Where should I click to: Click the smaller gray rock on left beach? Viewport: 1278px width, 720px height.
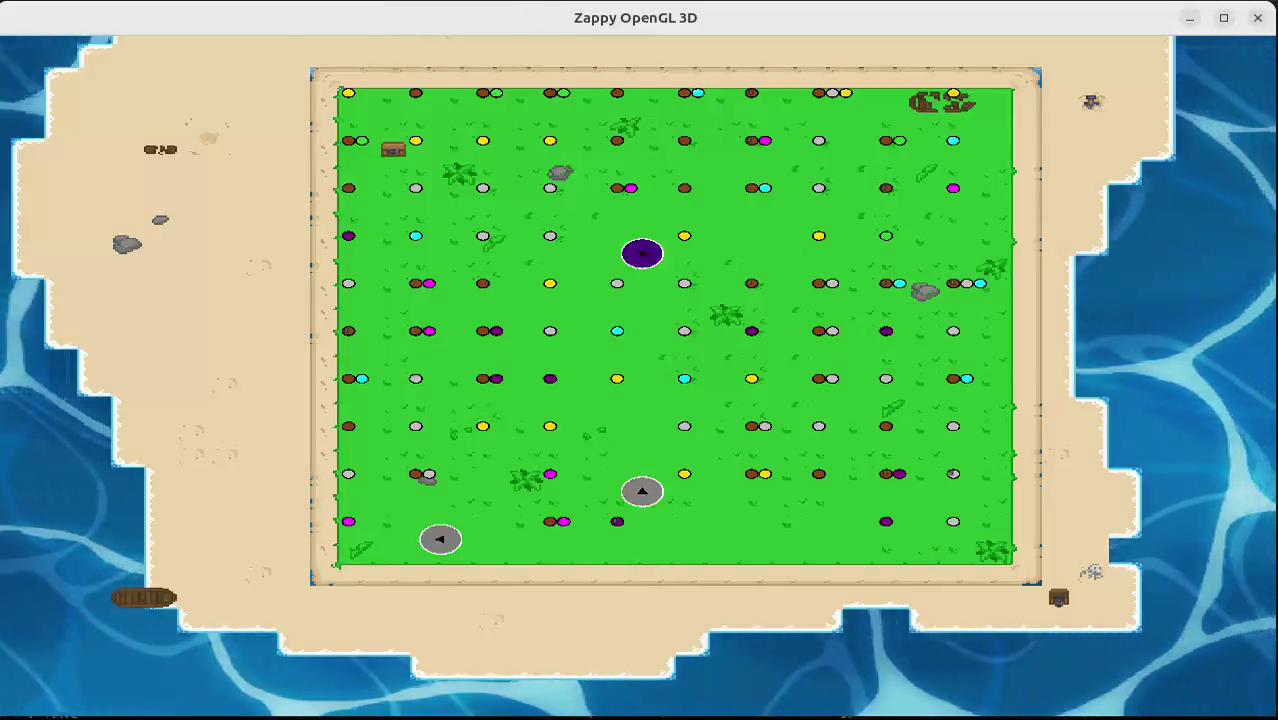pyautogui.click(x=160, y=220)
